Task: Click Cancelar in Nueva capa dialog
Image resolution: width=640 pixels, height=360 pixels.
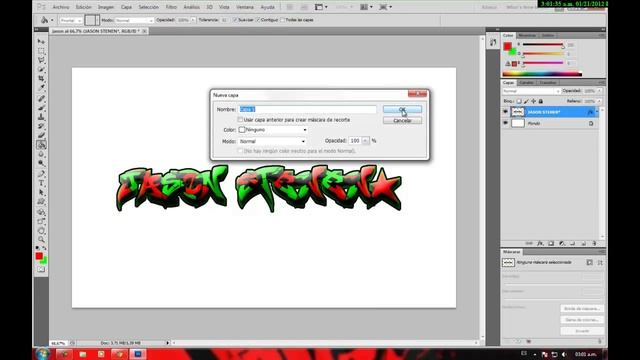Action: tap(402, 120)
